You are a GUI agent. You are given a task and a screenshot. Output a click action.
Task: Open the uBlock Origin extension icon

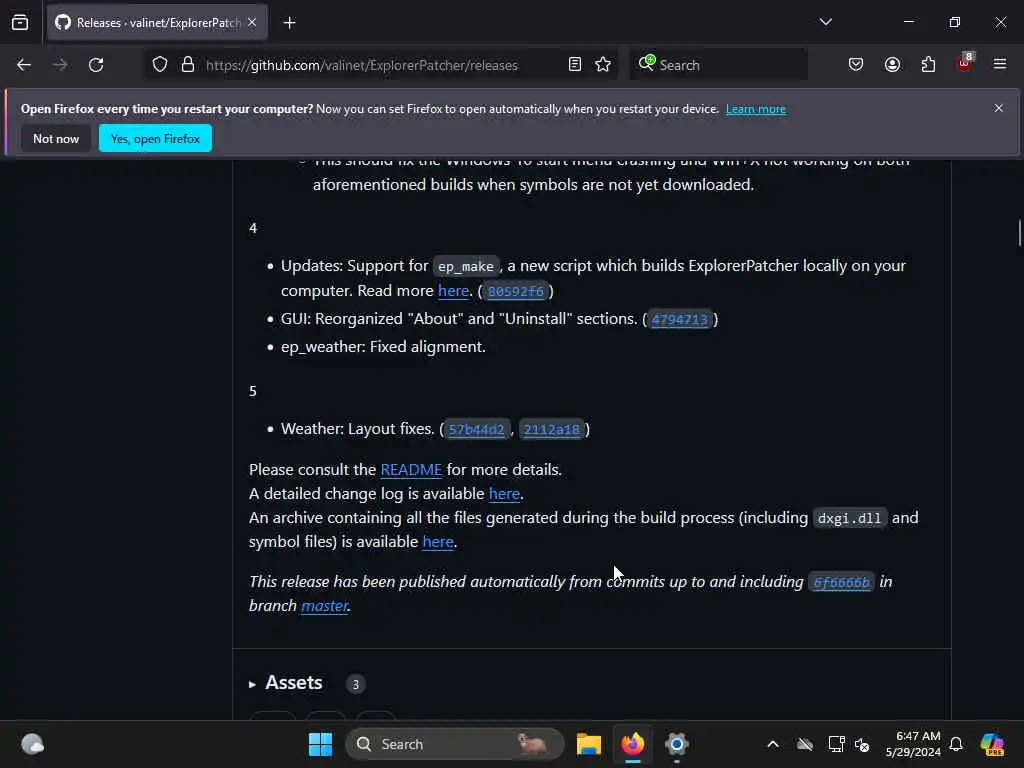(x=964, y=64)
